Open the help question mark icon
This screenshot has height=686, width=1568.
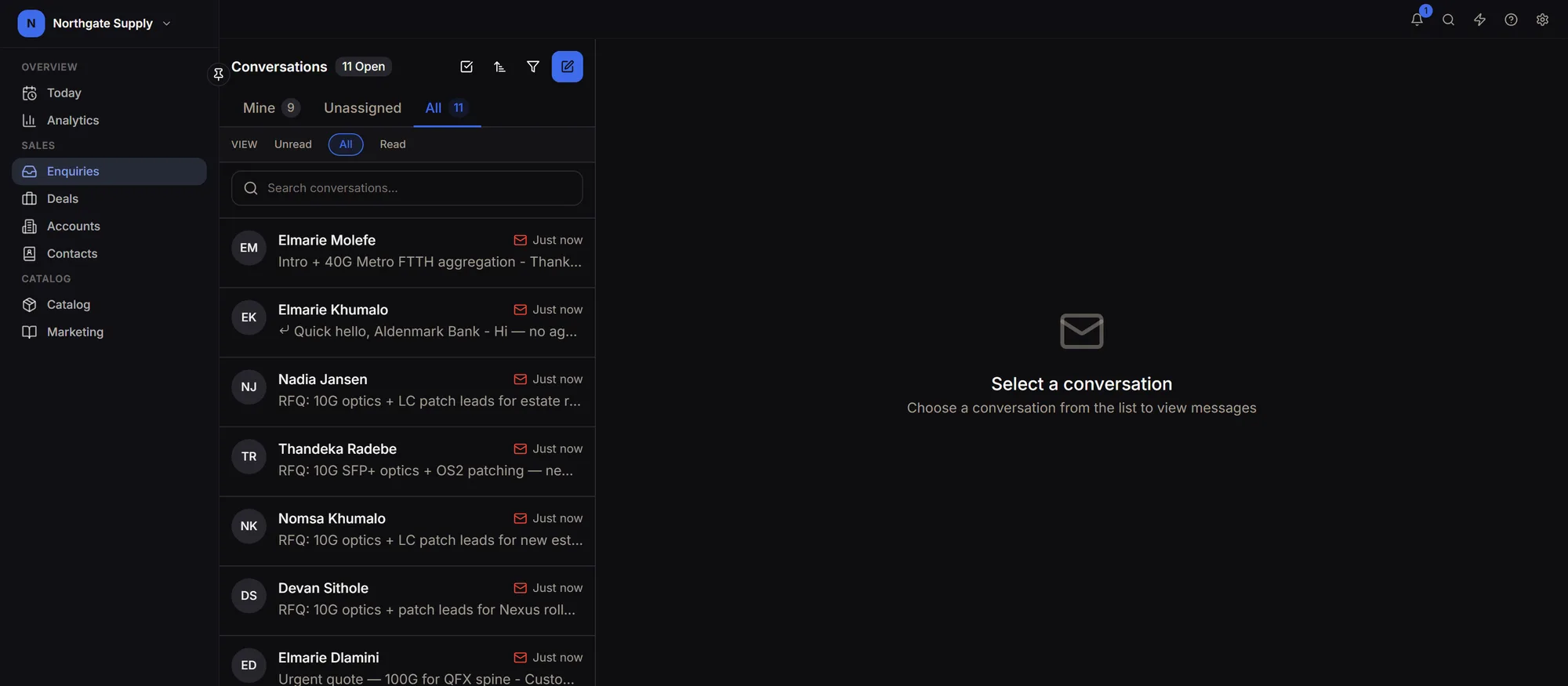1511,20
